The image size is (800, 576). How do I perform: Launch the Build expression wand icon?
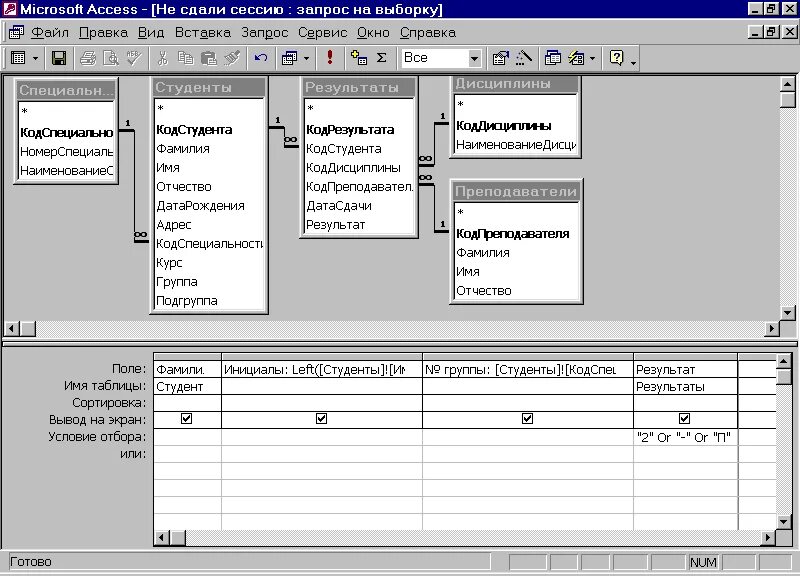(523, 58)
